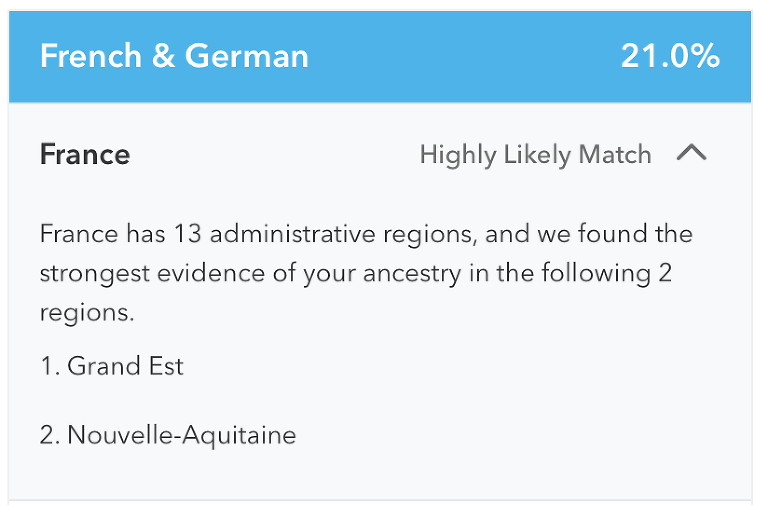Viewport: 768px width, 505px height.
Task: Click the word 'Est' in first region
Action: coord(167,366)
